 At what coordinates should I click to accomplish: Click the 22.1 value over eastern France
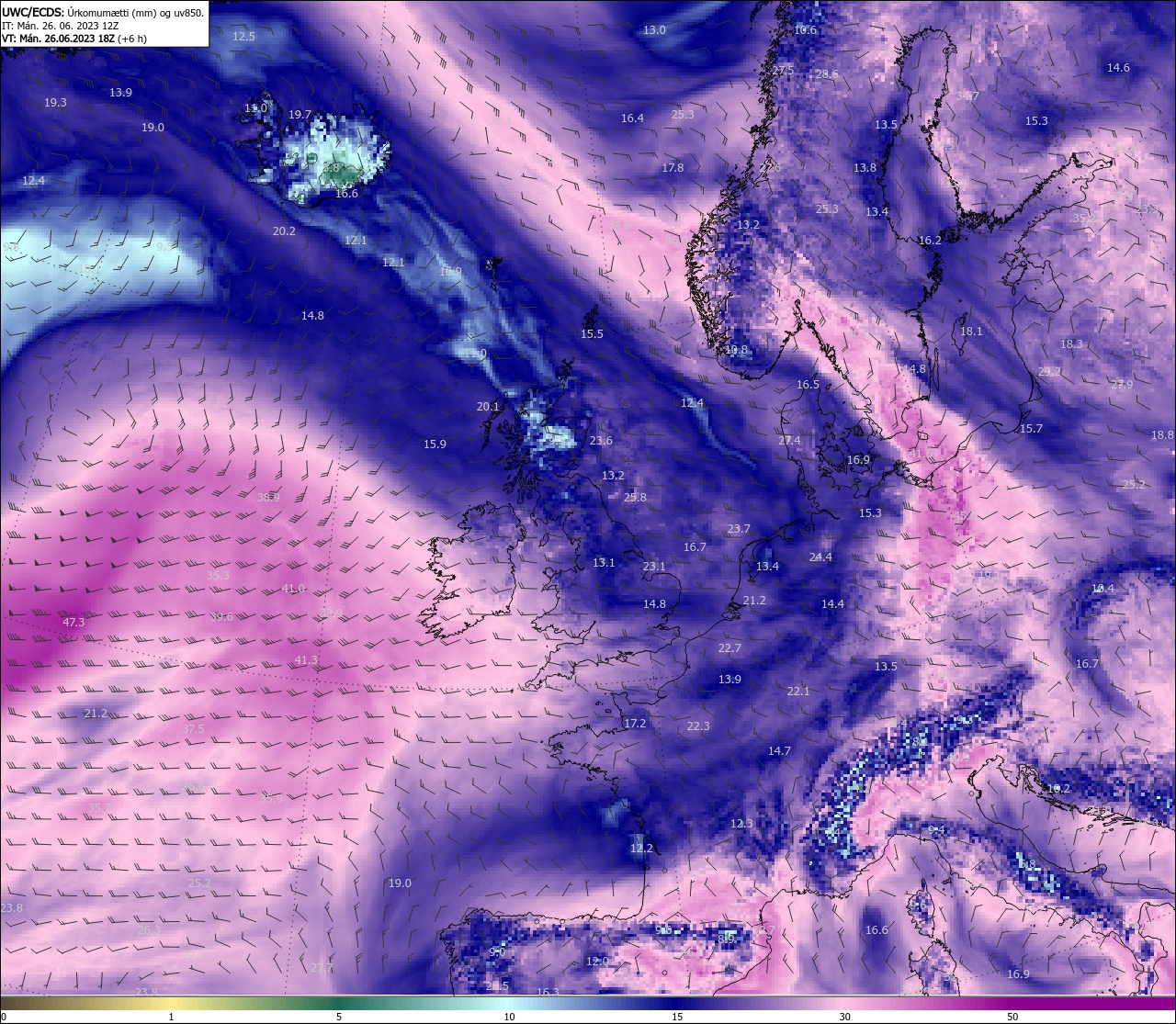(x=798, y=692)
